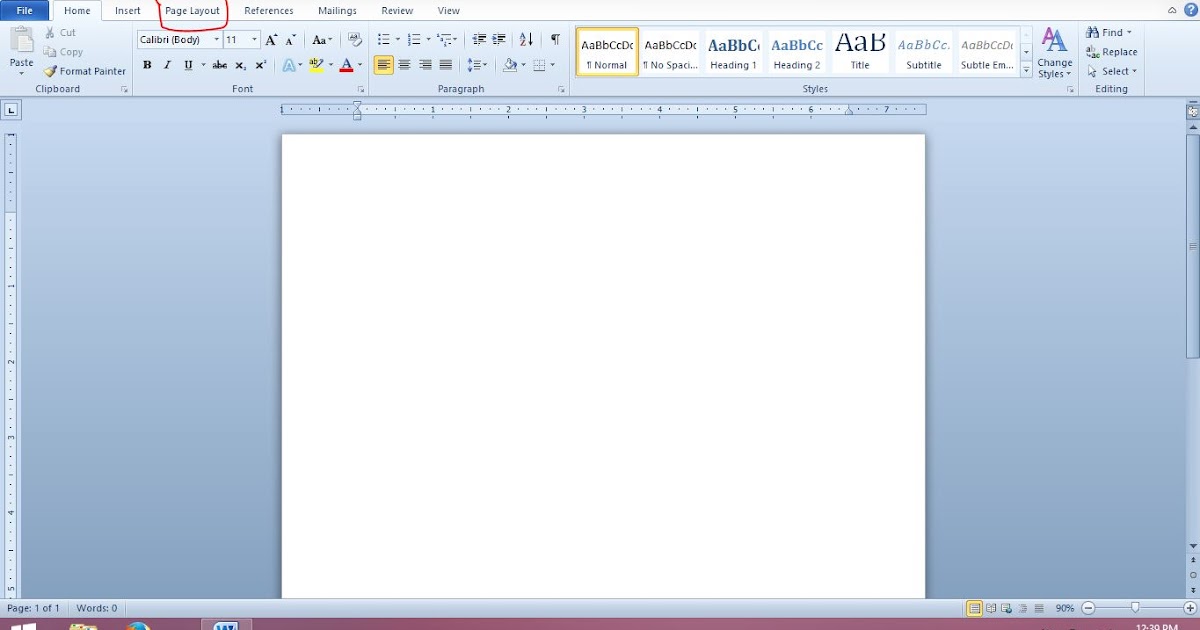Activate the Format Painter
The width and height of the screenshot is (1200, 630).
point(85,71)
